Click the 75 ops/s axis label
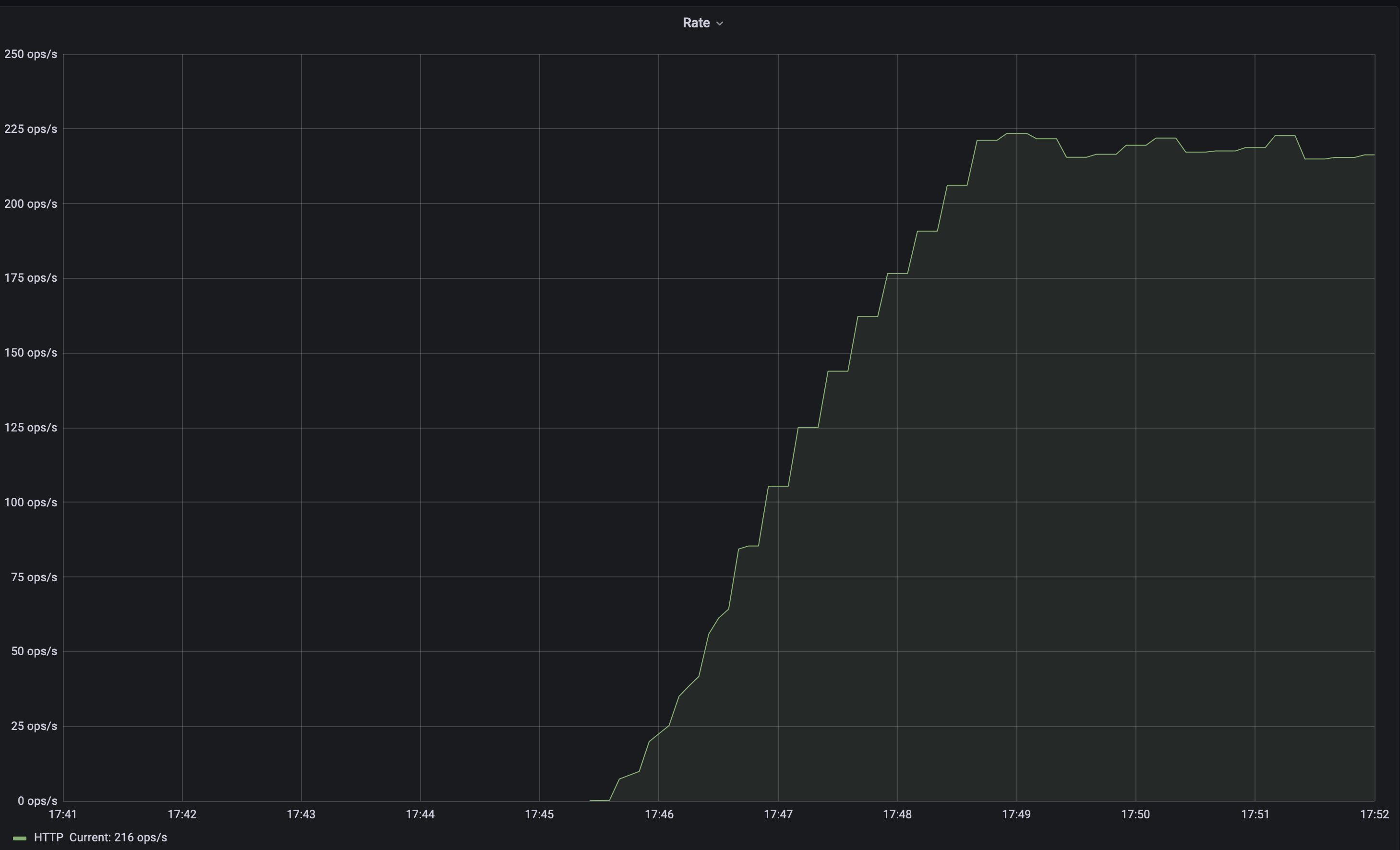The width and height of the screenshot is (1400, 850). [x=34, y=577]
